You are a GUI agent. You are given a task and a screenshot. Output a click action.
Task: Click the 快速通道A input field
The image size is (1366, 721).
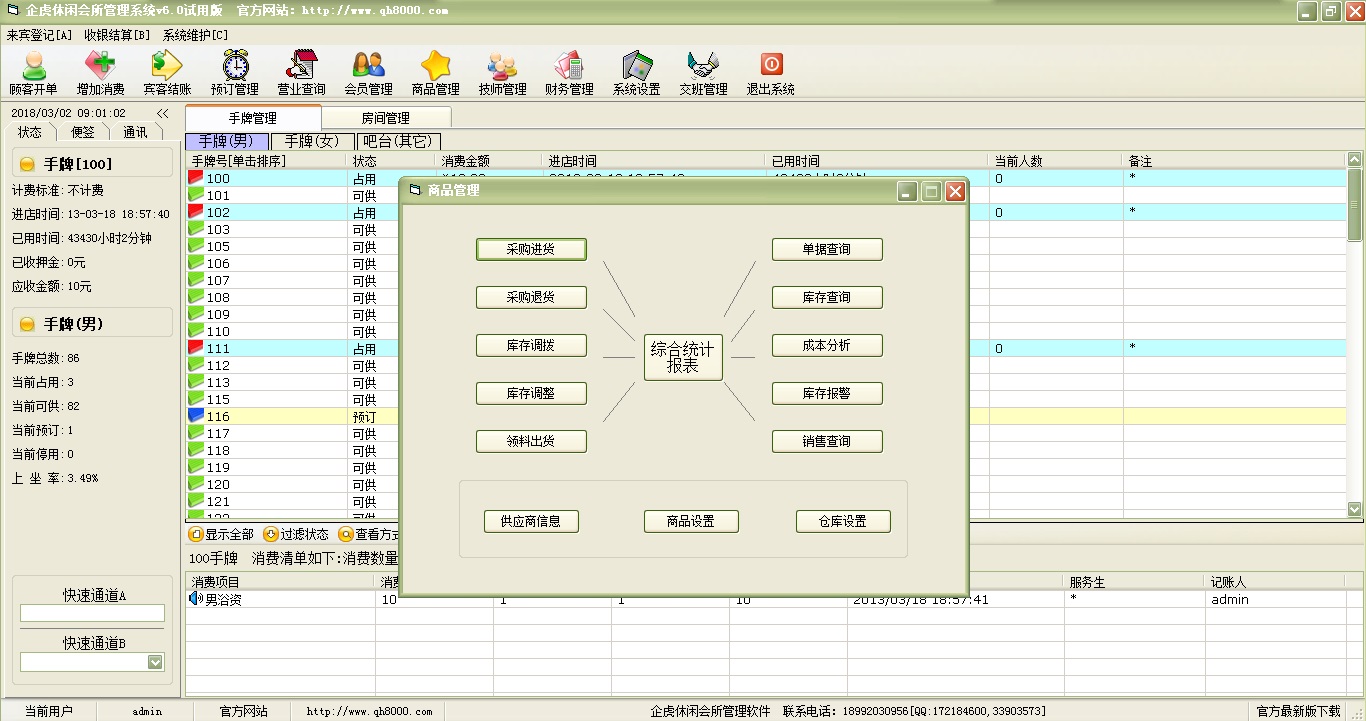coord(92,613)
